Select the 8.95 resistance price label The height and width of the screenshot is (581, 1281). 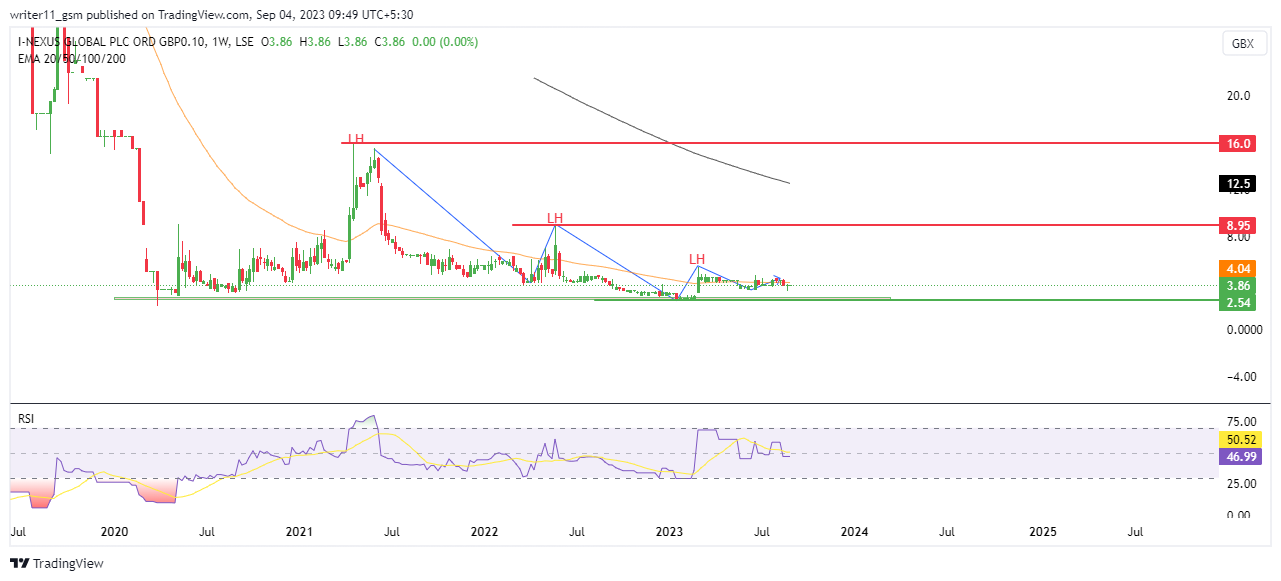[1239, 226]
